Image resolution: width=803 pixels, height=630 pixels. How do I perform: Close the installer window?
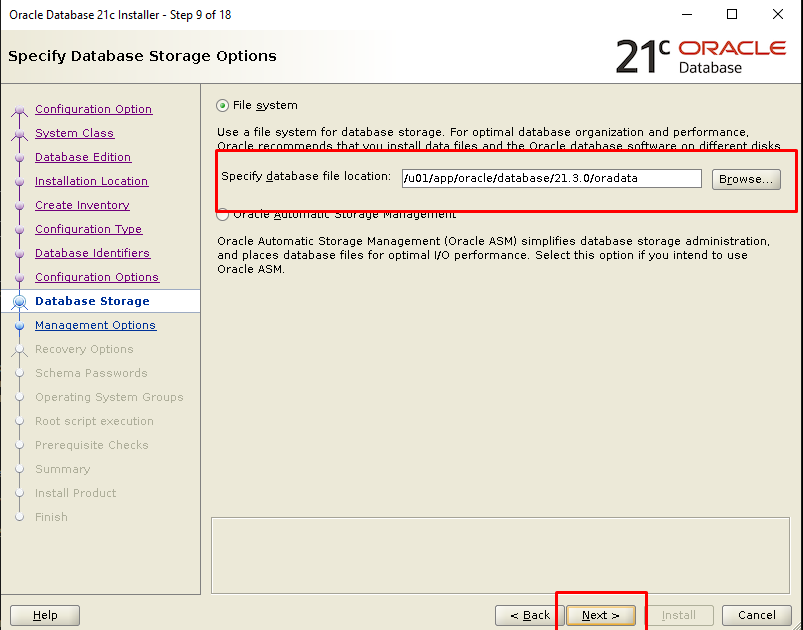pos(777,14)
